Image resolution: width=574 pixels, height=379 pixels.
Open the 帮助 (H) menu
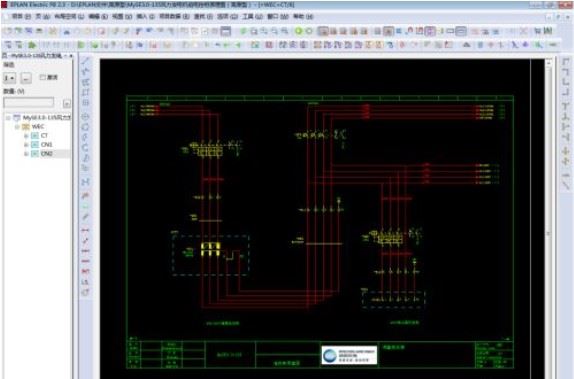pos(303,16)
